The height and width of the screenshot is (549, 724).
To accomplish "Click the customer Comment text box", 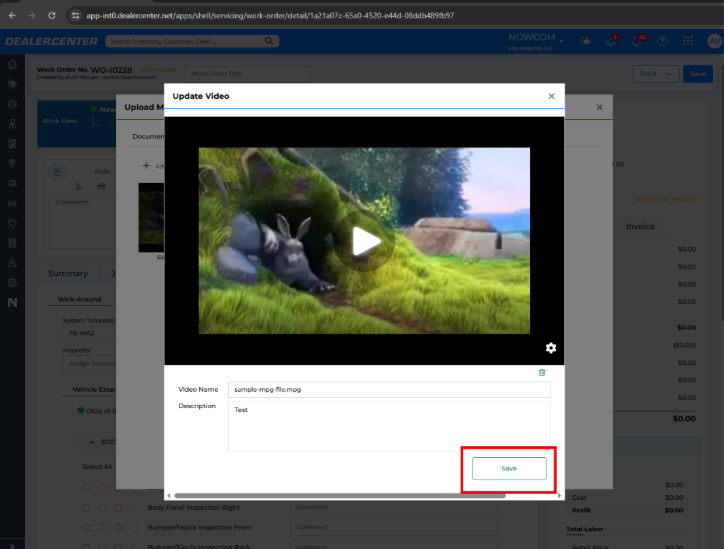I will click(x=83, y=222).
